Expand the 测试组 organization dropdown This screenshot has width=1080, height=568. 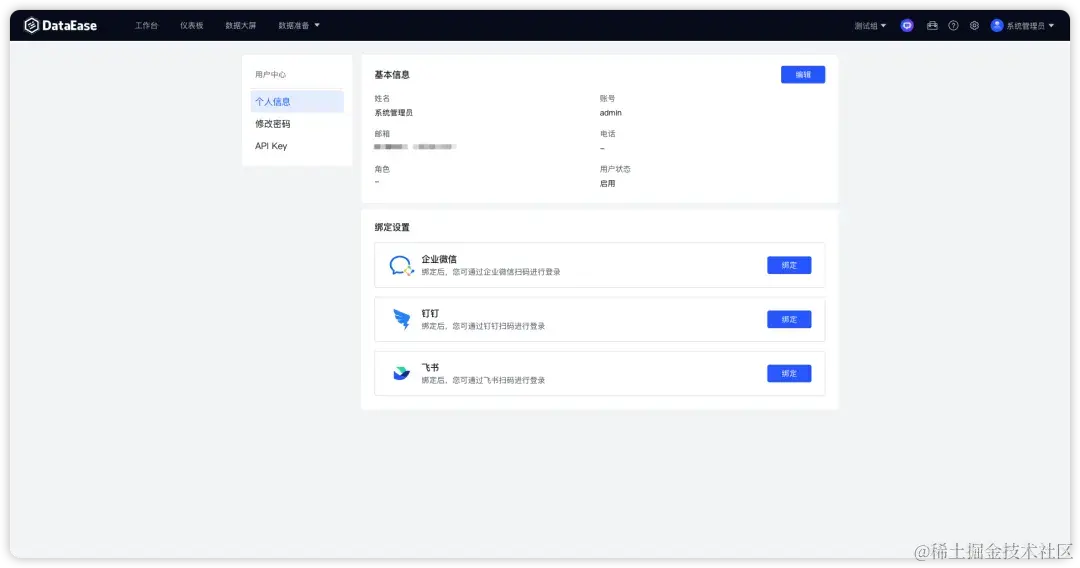click(871, 25)
